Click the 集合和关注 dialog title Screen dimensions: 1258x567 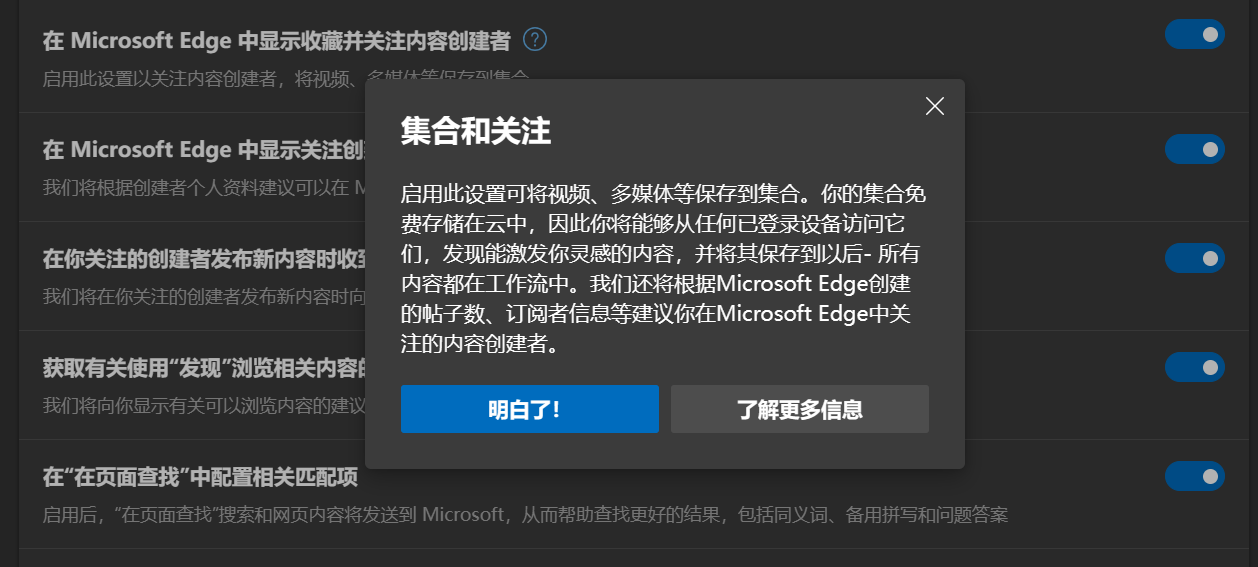476,131
